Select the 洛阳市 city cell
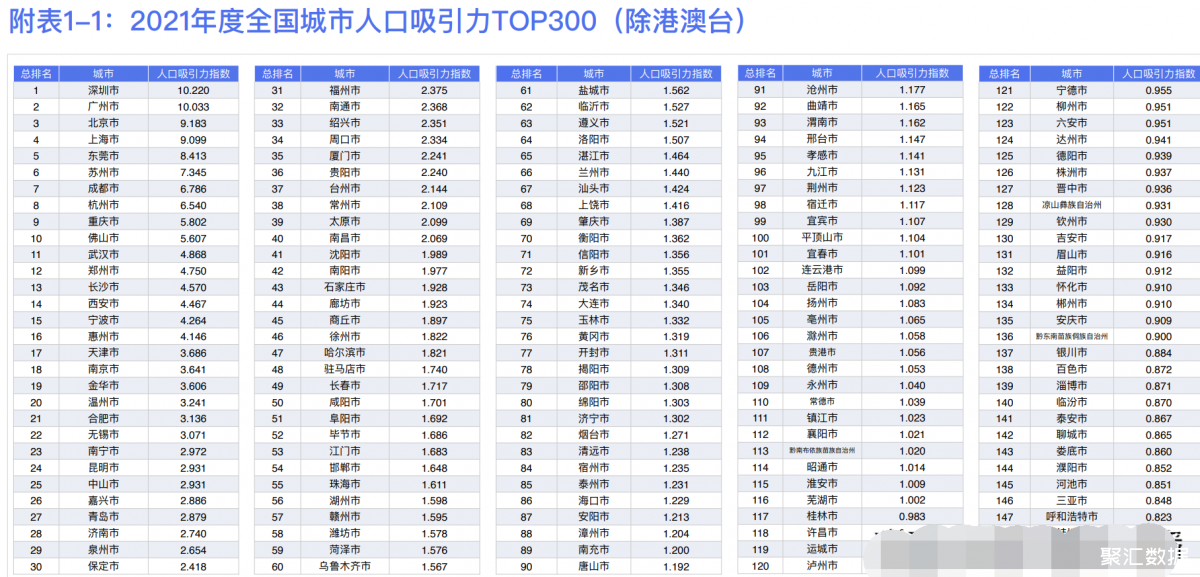This screenshot has width=1200, height=577. point(594,139)
